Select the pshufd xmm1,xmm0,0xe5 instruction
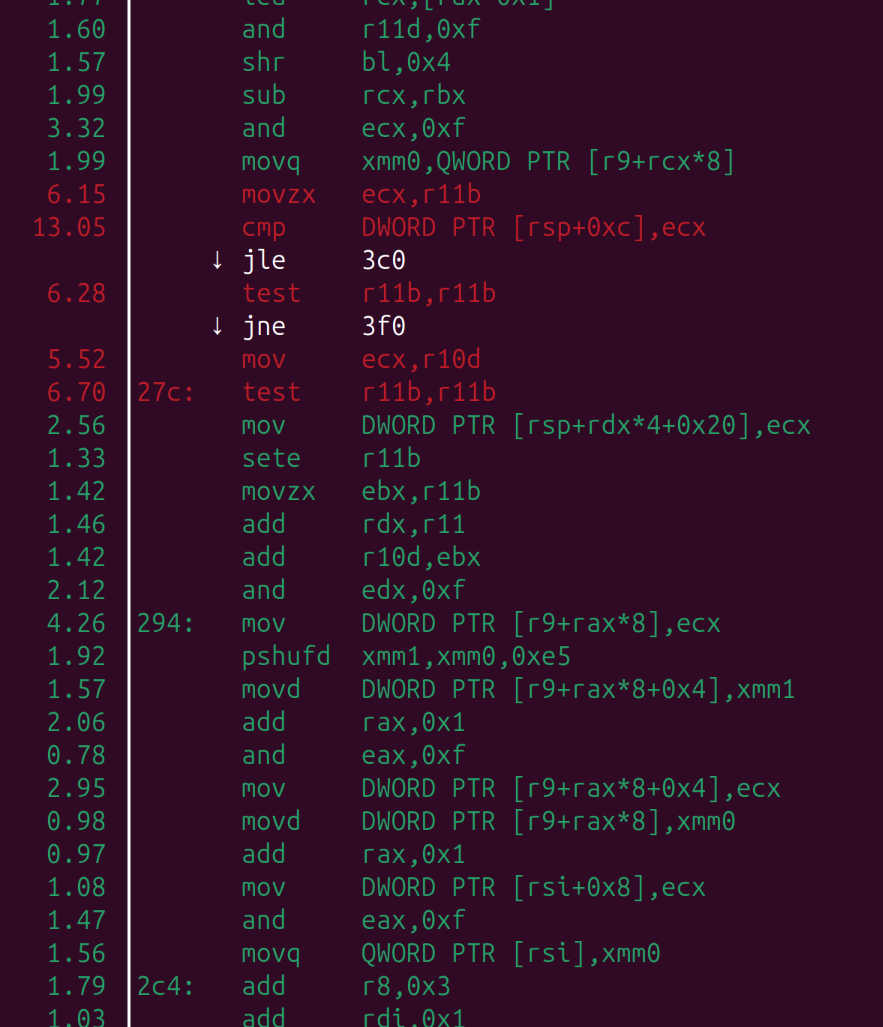883x1027 pixels. (x=406, y=656)
